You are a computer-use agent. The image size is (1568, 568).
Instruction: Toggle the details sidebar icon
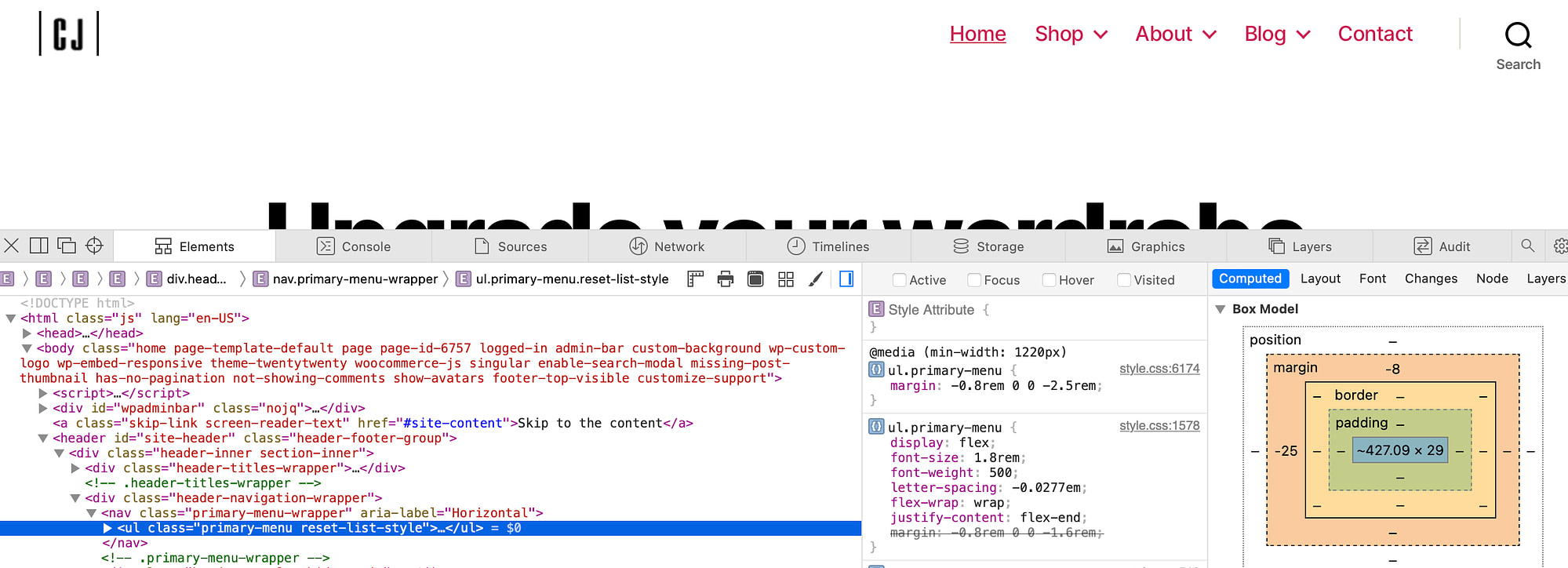point(846,279)
